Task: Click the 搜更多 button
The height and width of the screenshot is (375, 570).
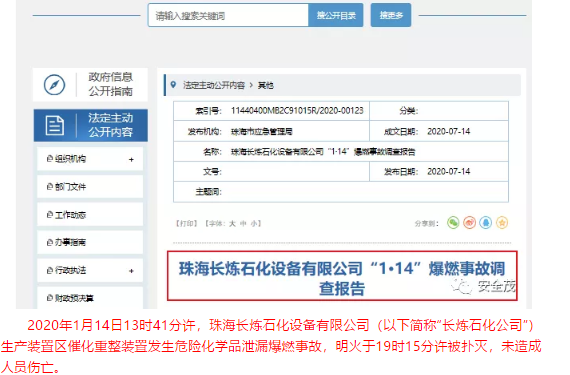Action: pyautogui.click(x=391, y=15)
